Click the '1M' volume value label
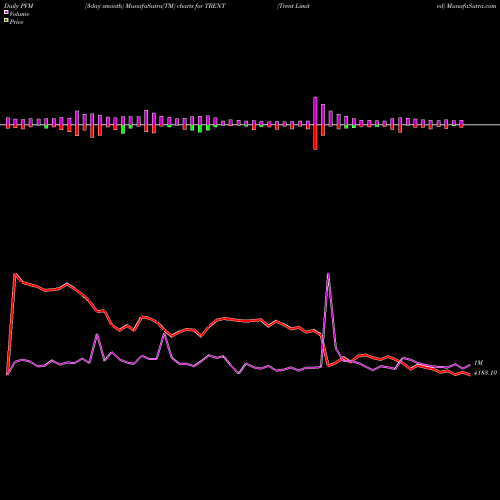500x500 pixels. click(478, 363)
